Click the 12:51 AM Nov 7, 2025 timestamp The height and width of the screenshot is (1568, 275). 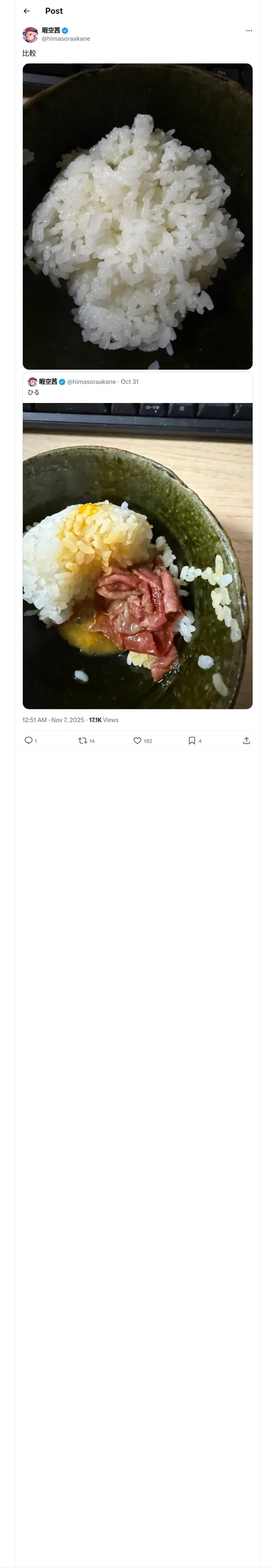click(x=53, y=719)
